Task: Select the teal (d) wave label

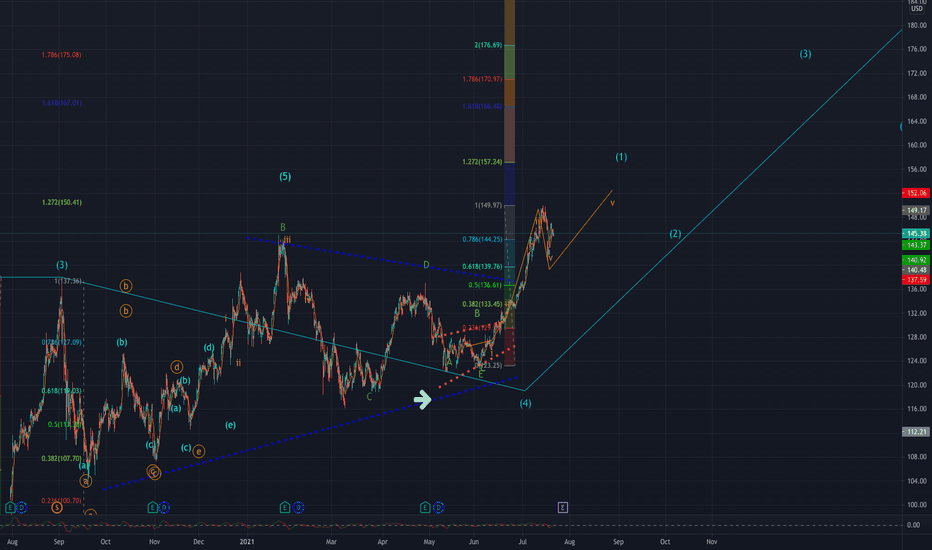Action: click(x=209, y=347)
